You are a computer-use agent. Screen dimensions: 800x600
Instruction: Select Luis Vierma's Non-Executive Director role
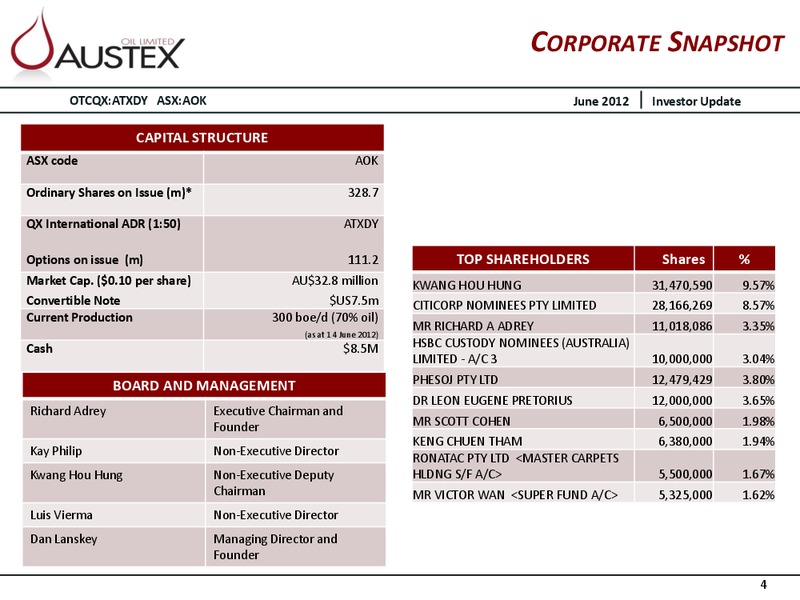[x=276, y=515]
